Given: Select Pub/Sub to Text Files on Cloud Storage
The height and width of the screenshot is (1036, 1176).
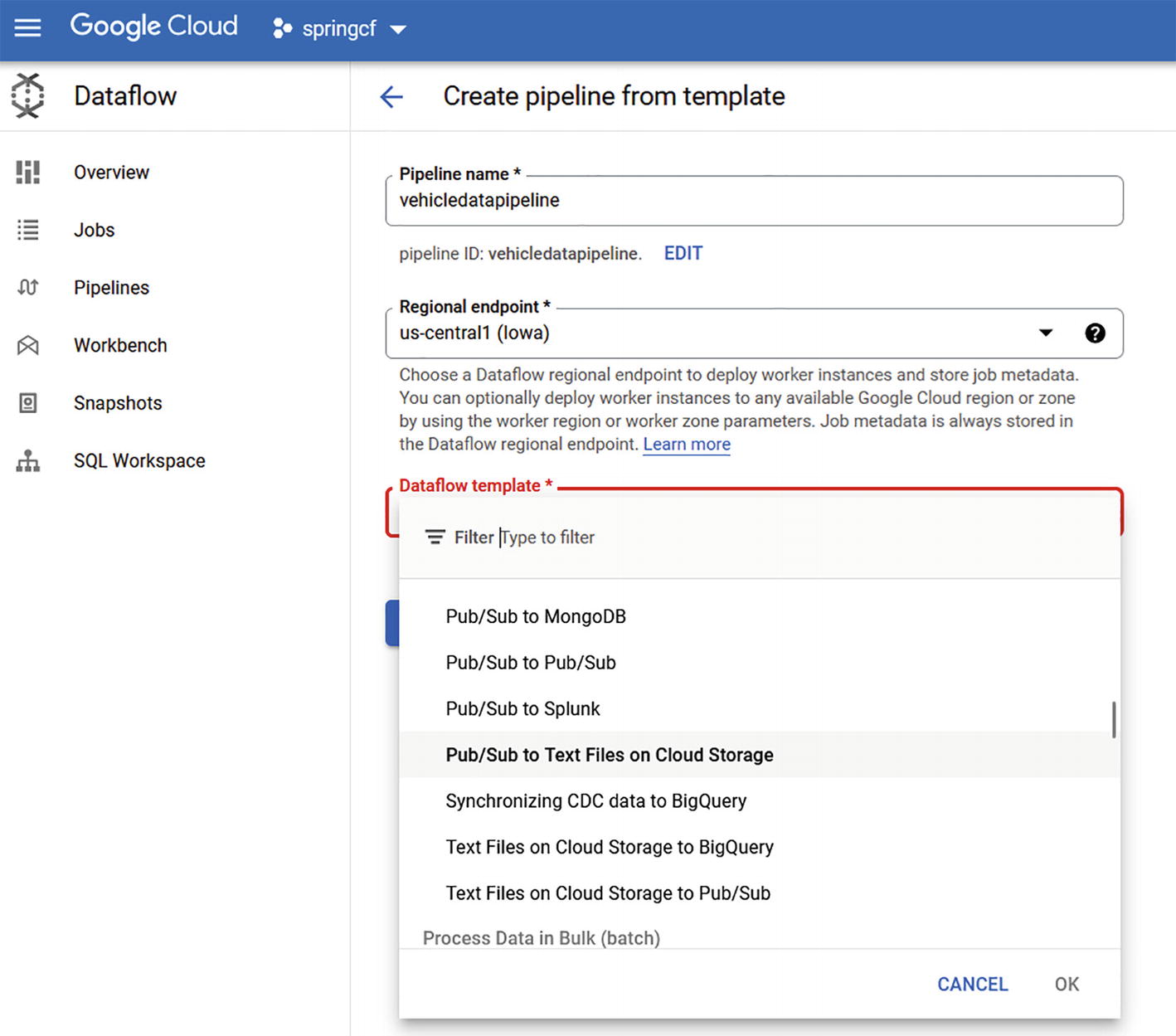Looking at the screenshot, I should point(609,755).
